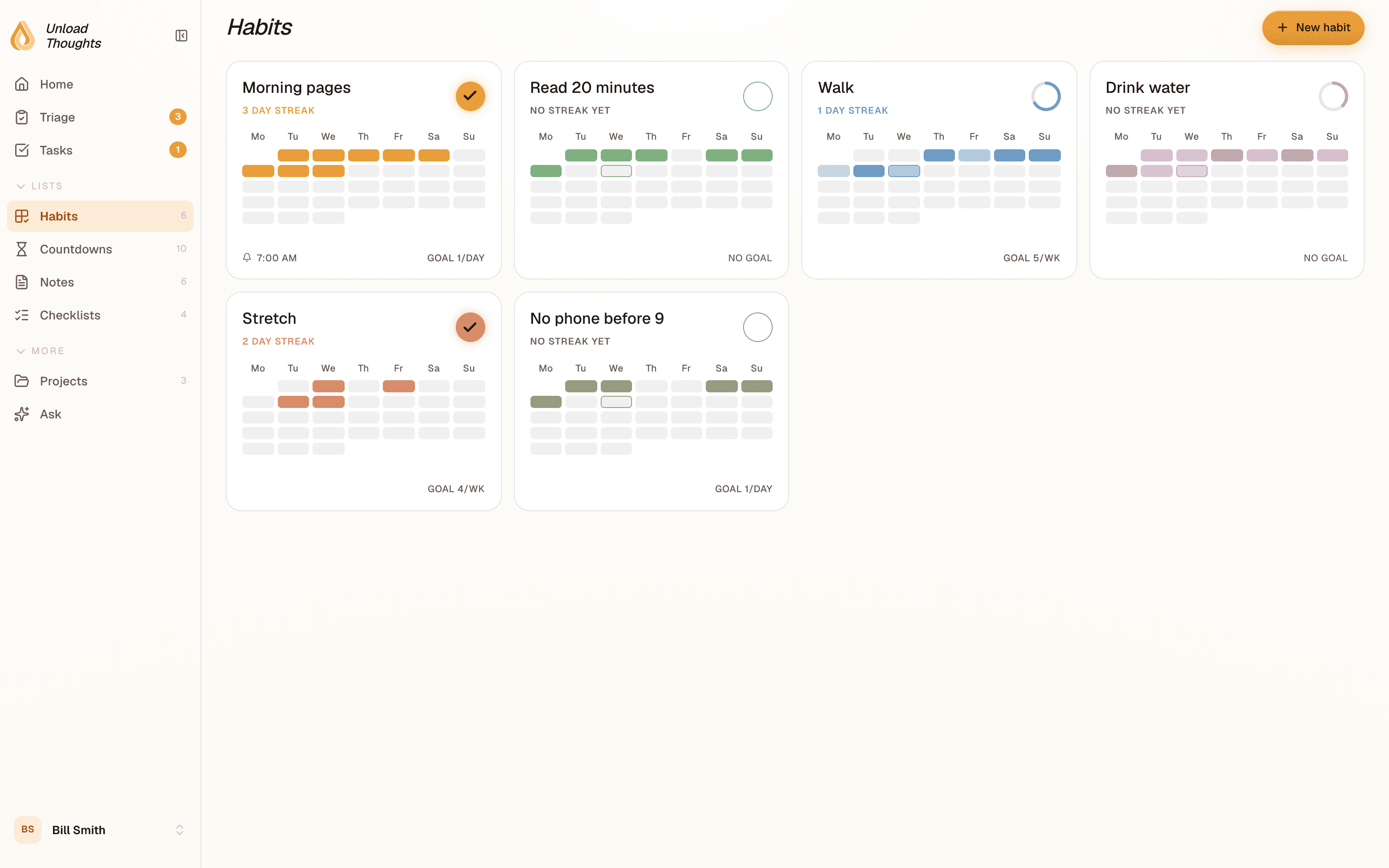
Task: Click the bell reminder icon on Morning pages
Action: tap(247, 258)
